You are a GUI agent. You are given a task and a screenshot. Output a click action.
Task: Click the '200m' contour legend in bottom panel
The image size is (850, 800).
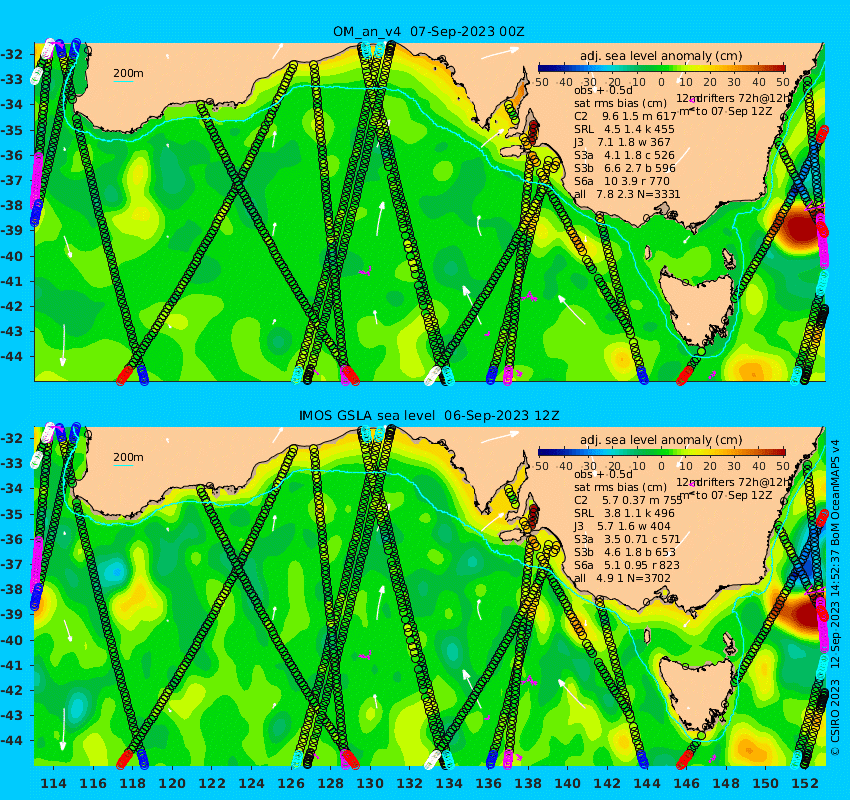click(x=128, y=459)
